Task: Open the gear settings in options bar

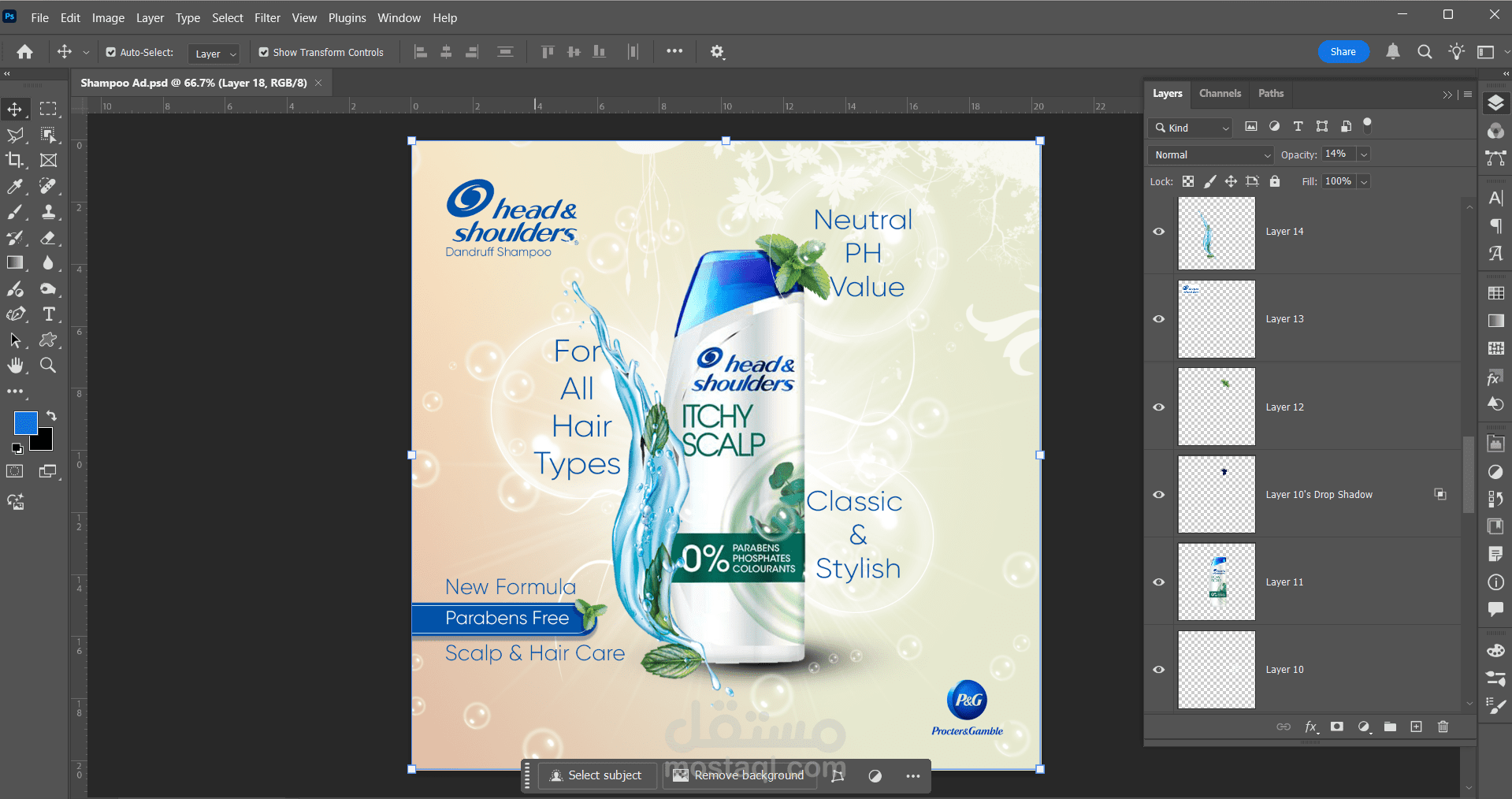Action: pos(717,52)
